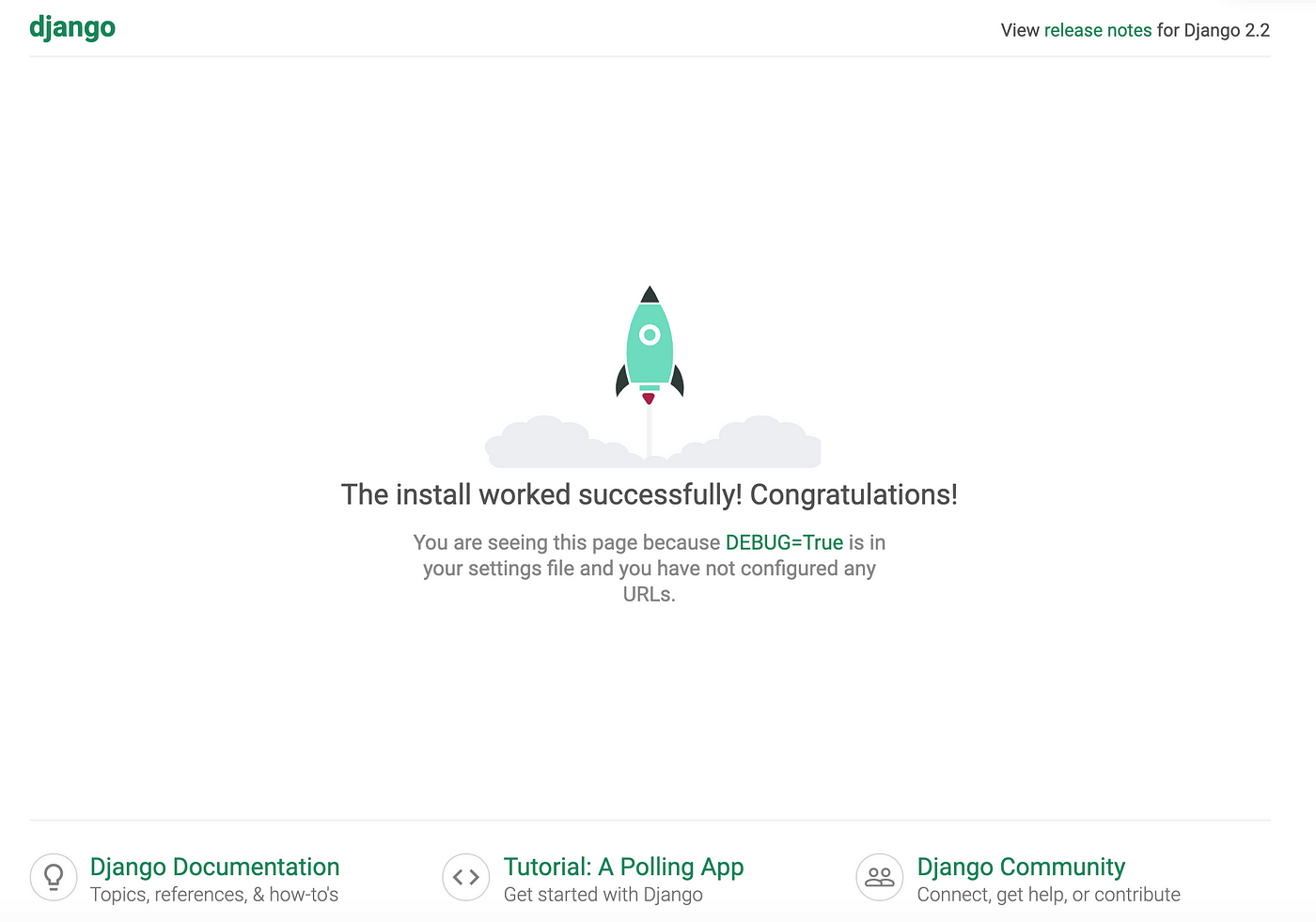Open the release notes link
Screen dimensions: 1316x922
pos(1098,30)
